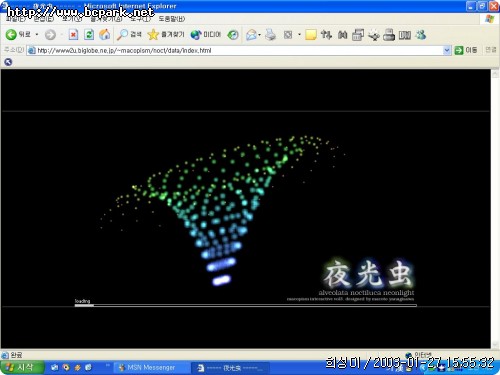
Task: Go to the Home page icon
Action: tap(104, 34)
